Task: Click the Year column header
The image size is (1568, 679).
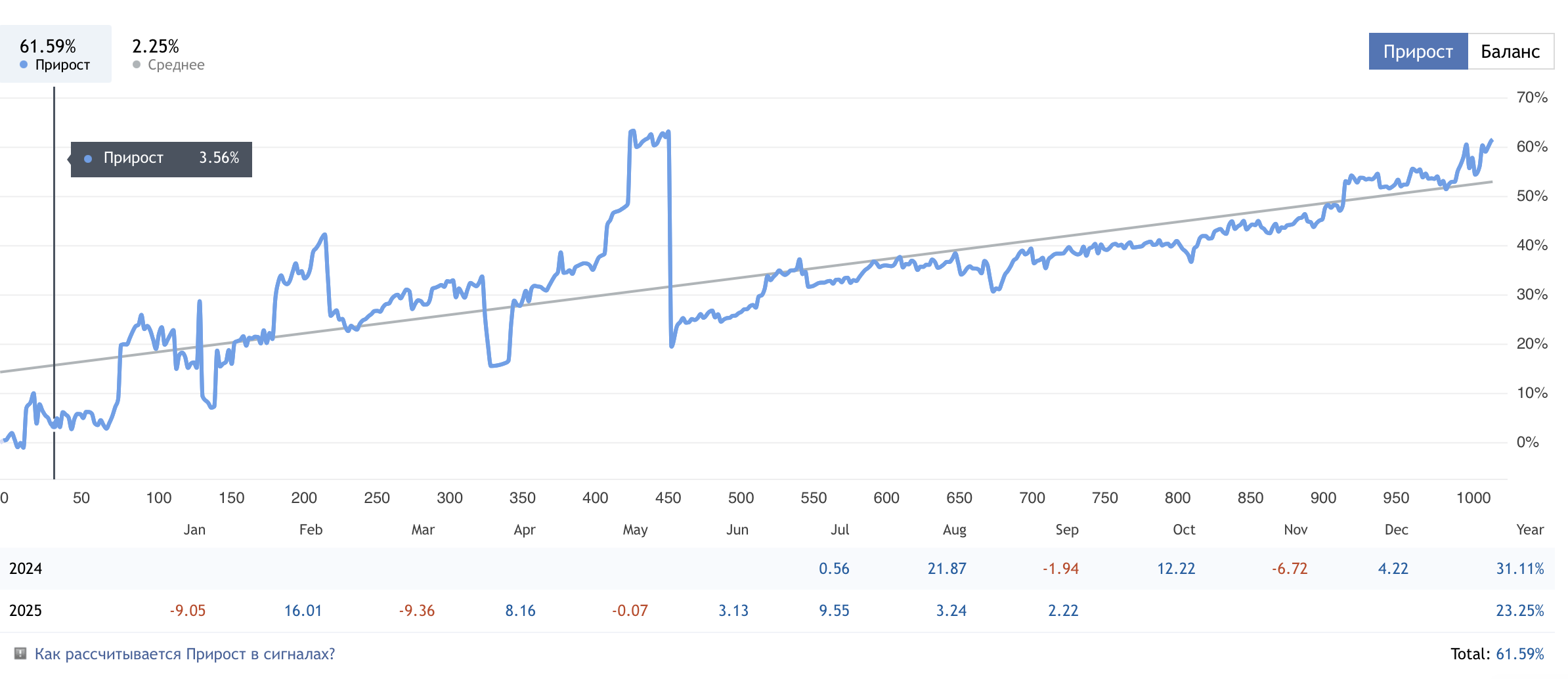Action: click(x=1529, y=530)
